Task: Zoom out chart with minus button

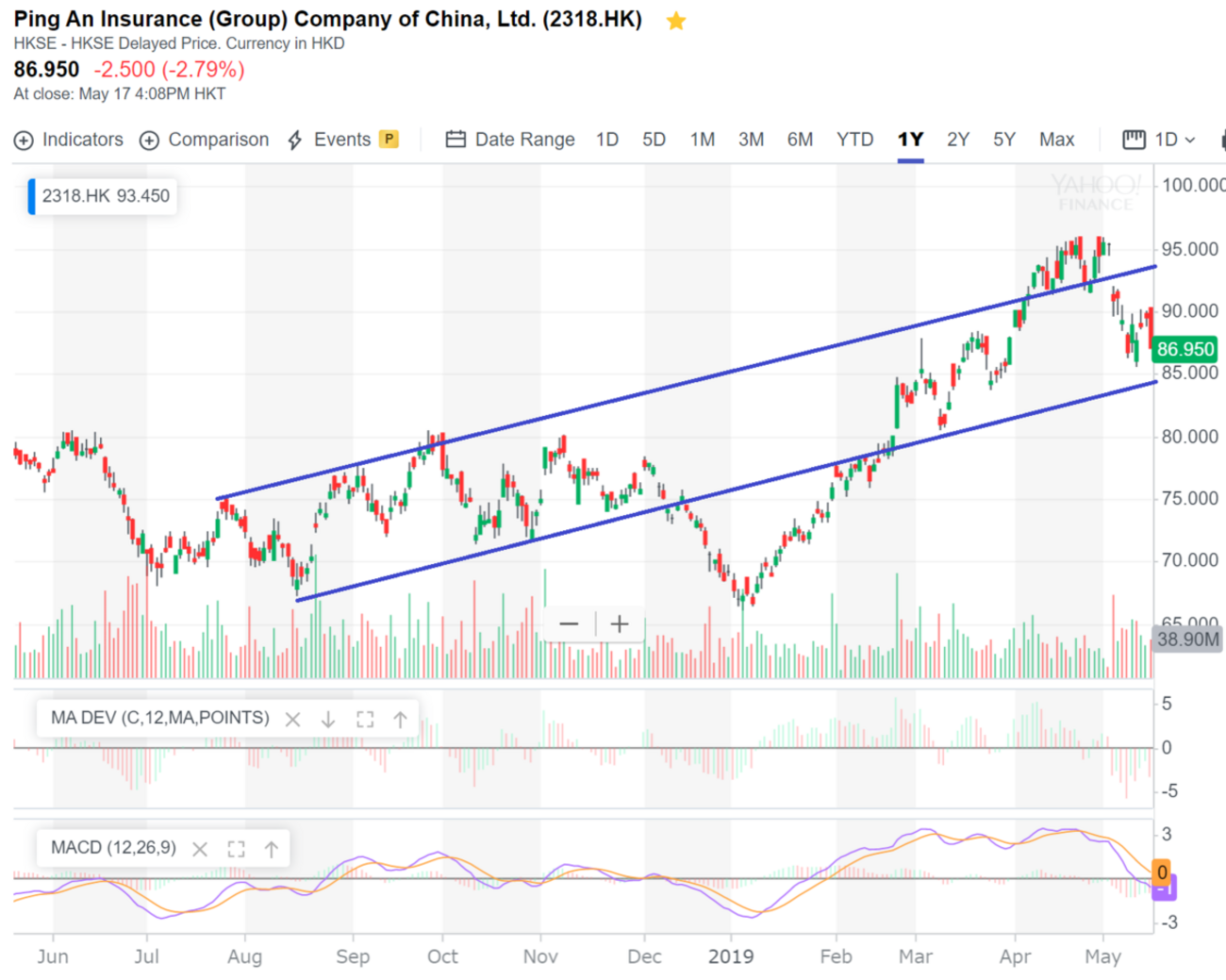Action: (x=569, y=623)
